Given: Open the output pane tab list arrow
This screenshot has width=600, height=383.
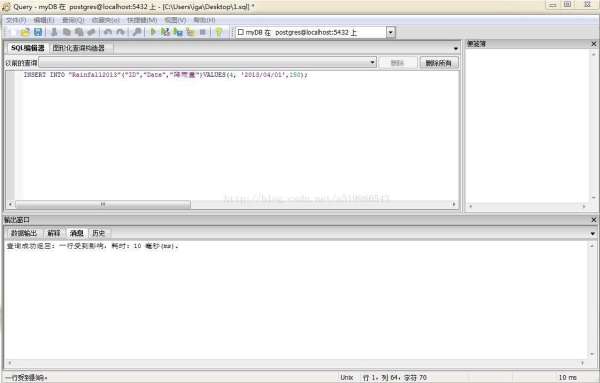Looking at the screenshot, I should 593,233.
